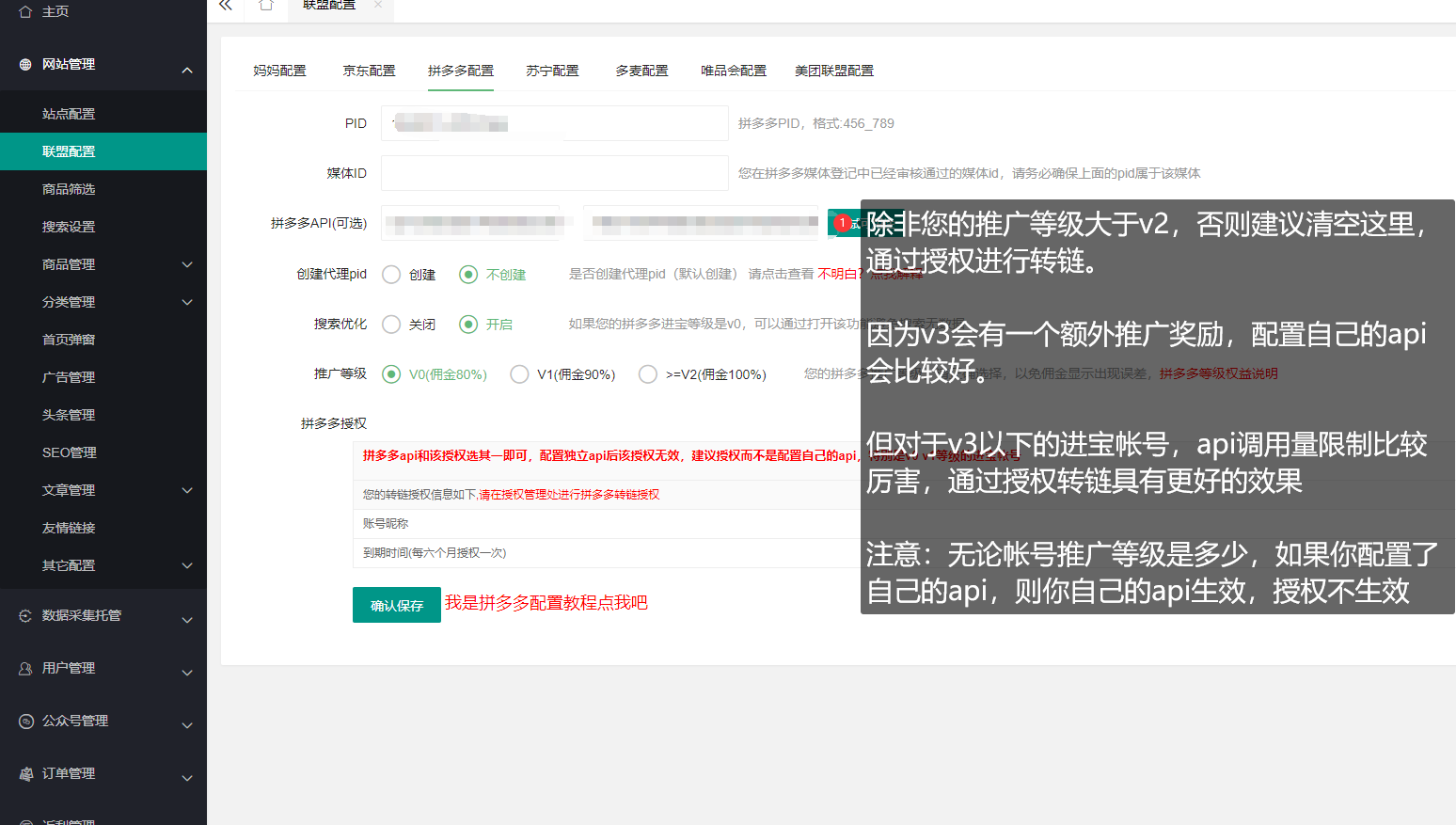Expand the 商品管理 submenu arrow
The width and height of the screenshot is (1456, 825).
coord(187,264)
